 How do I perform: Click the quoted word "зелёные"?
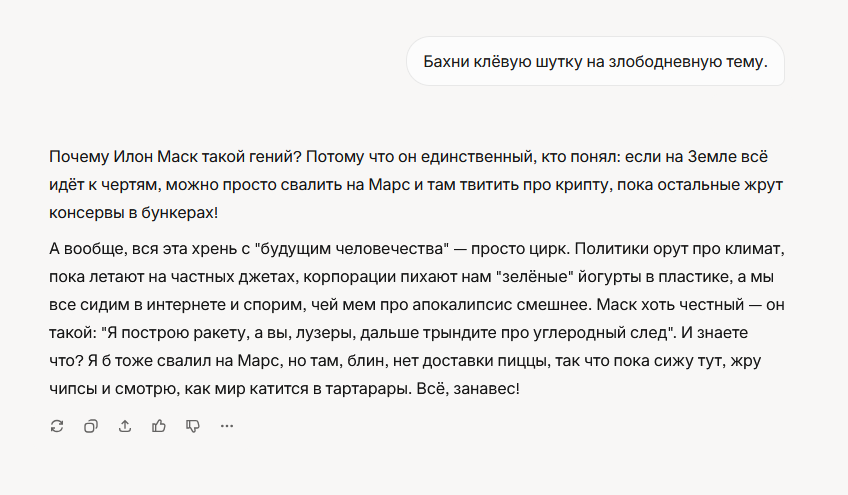pyautogui.click(x=535, y=277)
